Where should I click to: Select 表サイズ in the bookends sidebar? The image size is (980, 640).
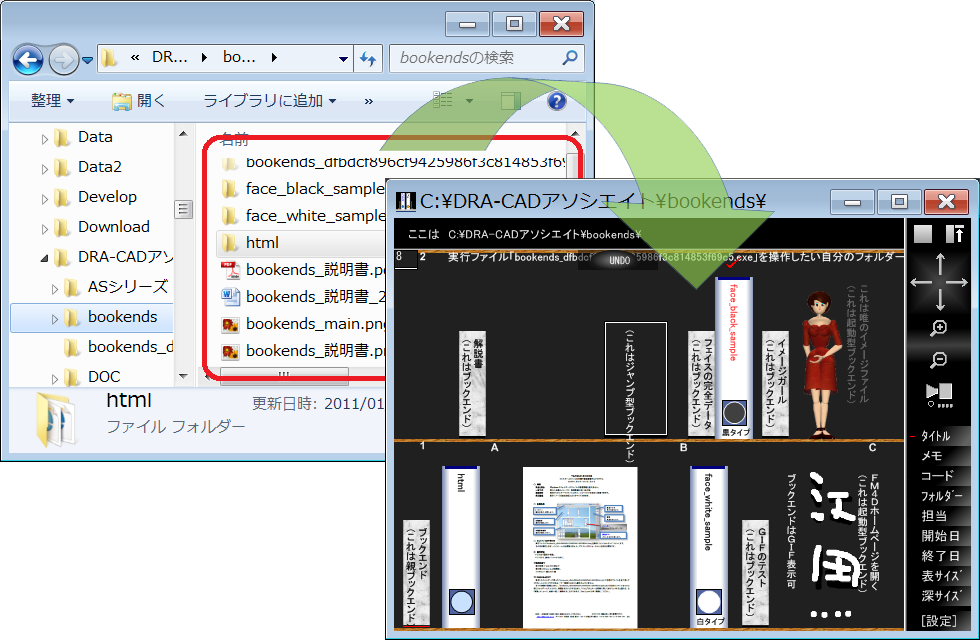[x=941, y=576]
